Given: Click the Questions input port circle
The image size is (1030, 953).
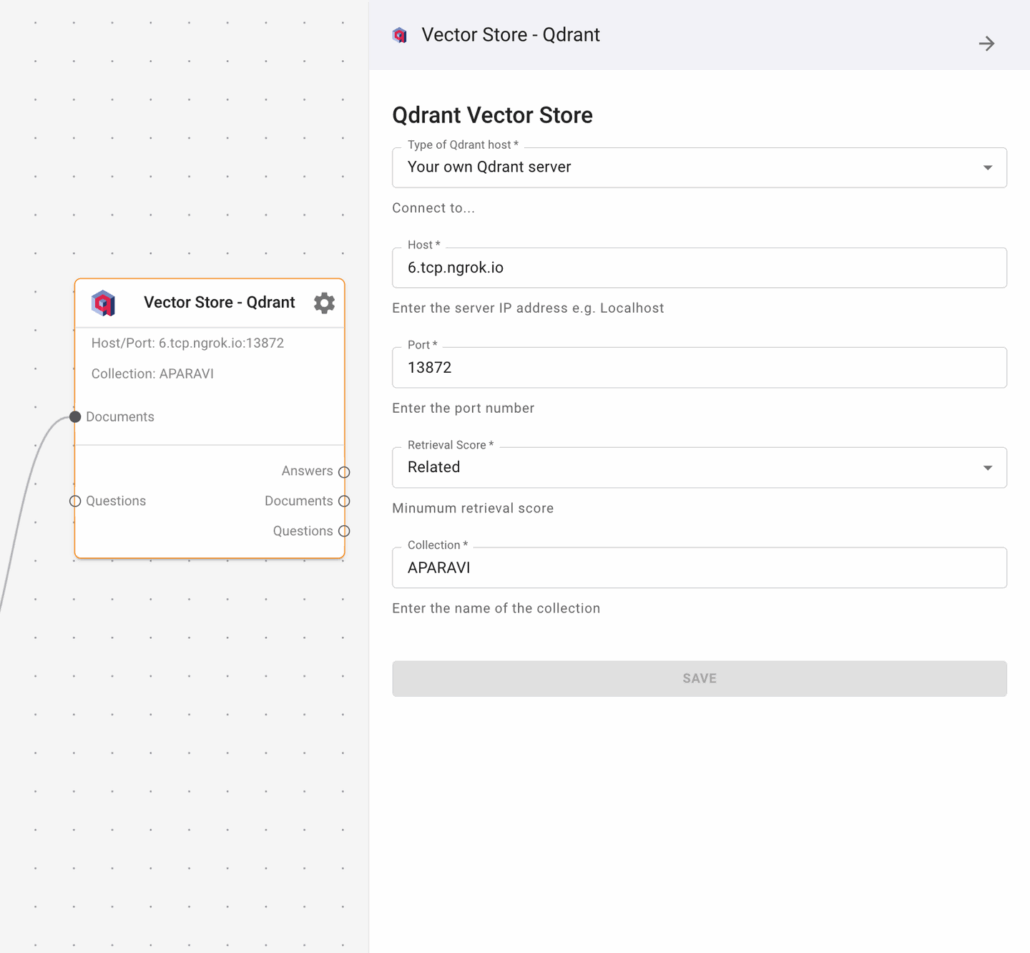Looking at the screenshot, I should pos(75,501).
